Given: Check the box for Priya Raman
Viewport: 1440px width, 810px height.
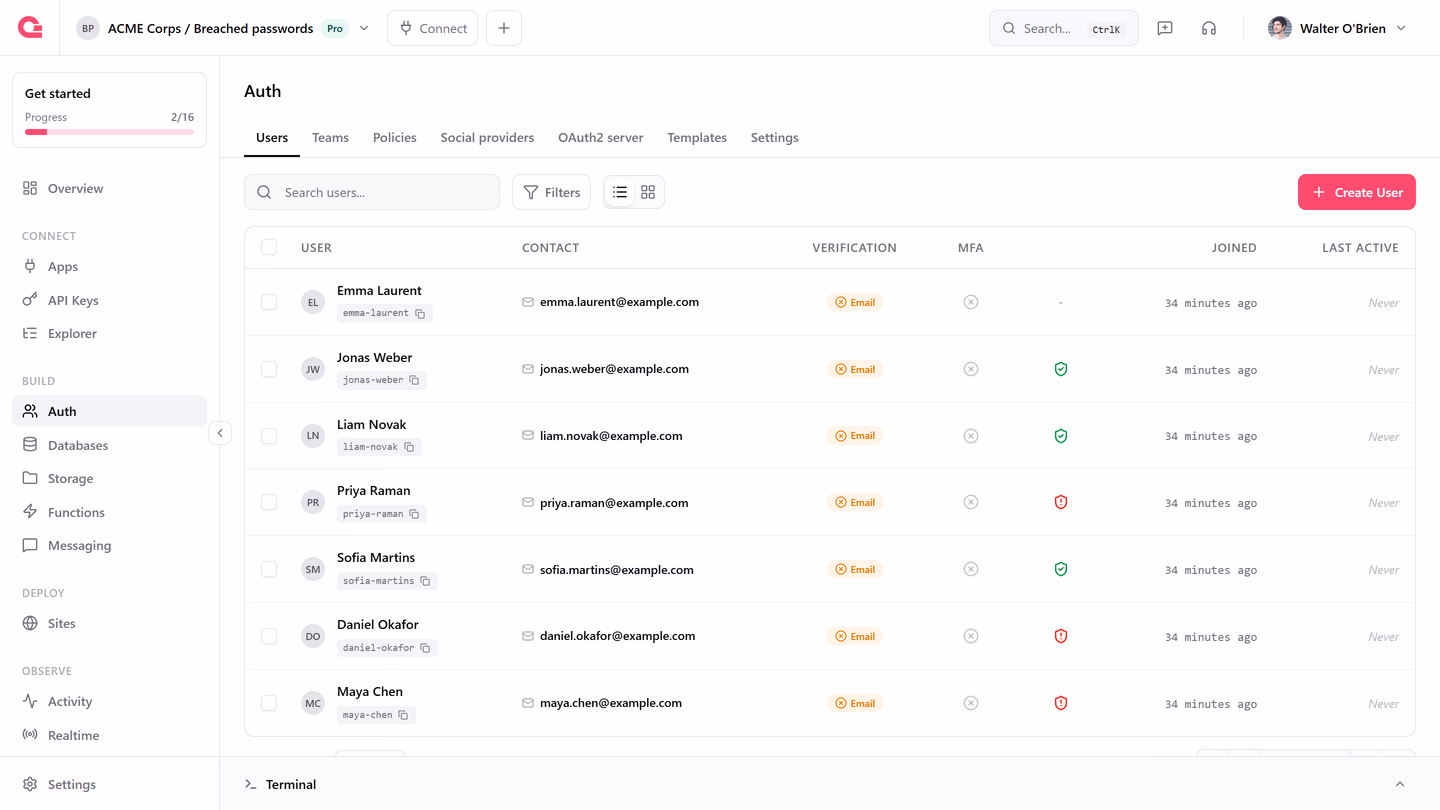Looking at the screenshot, I should point(269,502).
